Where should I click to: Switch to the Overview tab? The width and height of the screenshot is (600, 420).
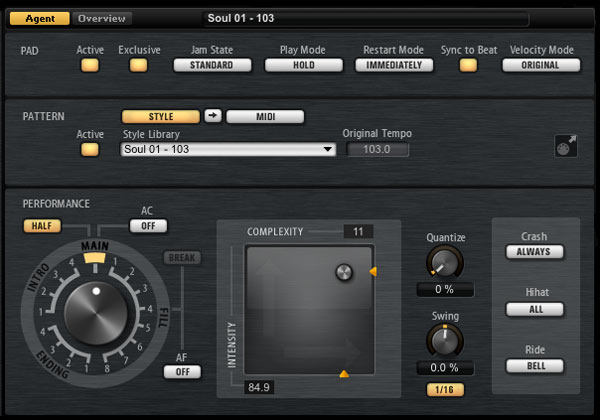(103, 18)
